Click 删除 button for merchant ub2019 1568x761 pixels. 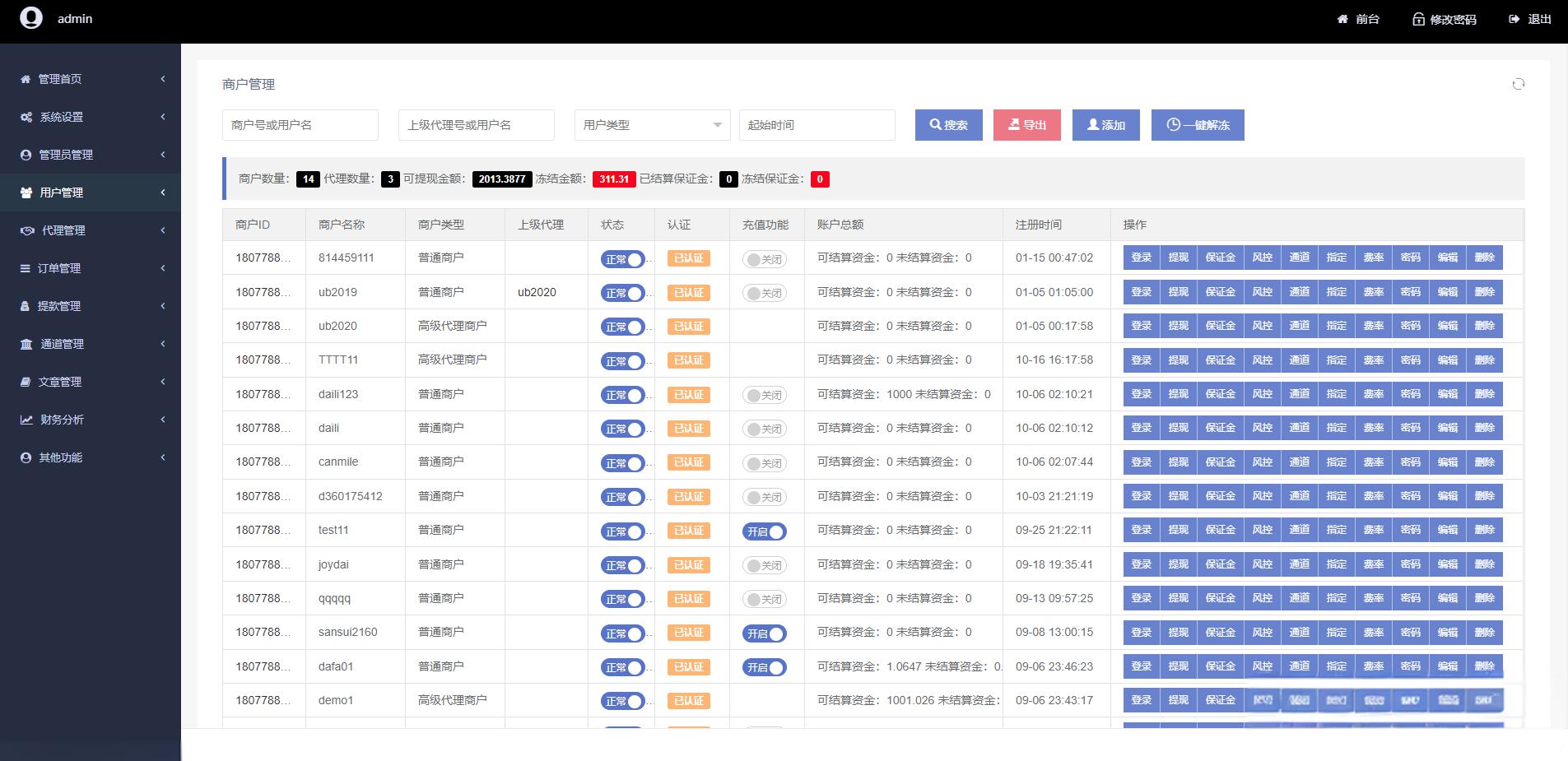pyautogui.click(x=1485, y=292)
